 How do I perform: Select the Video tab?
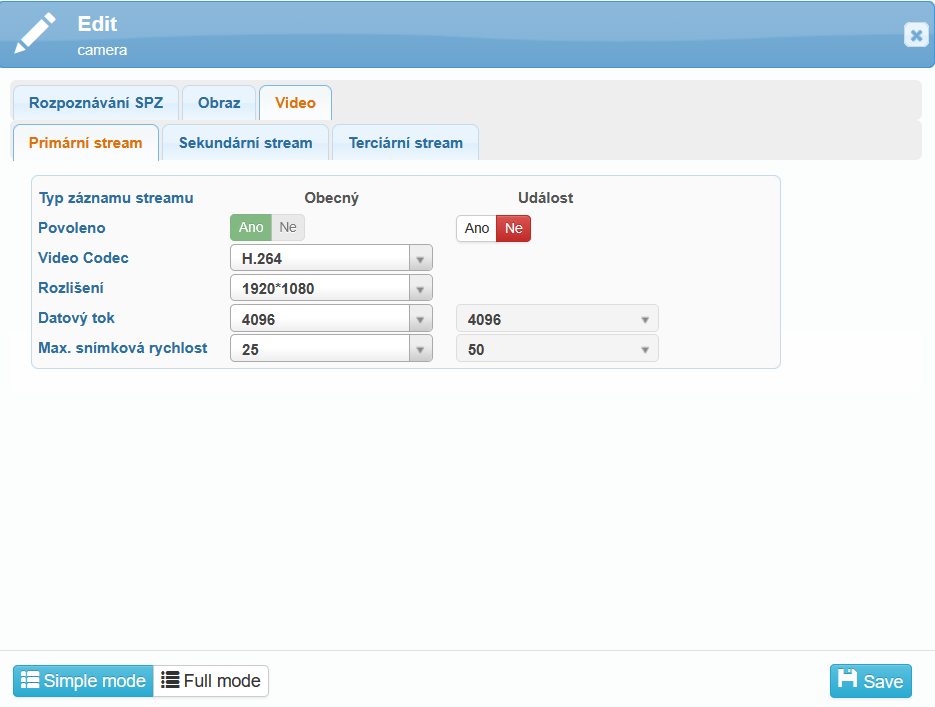pos(295,103)
